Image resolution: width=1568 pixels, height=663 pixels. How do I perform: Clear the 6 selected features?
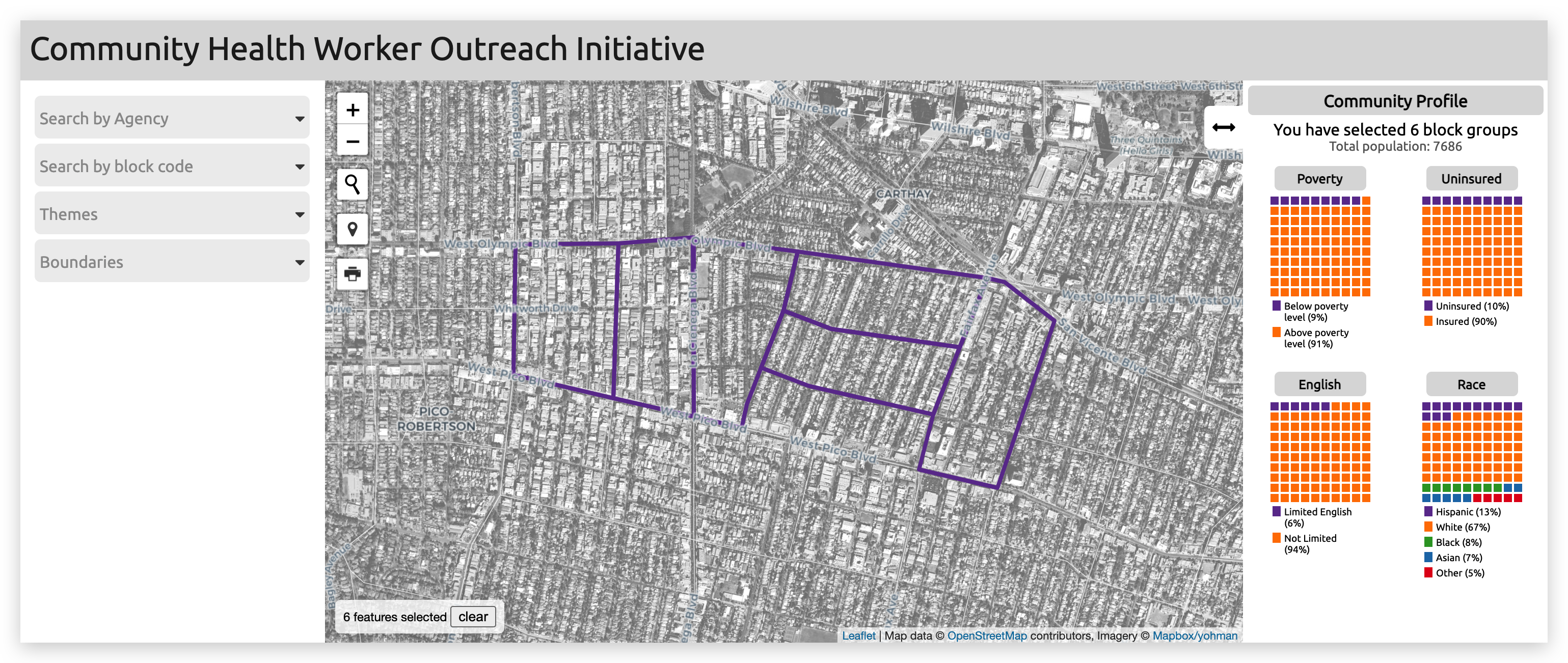pos(473,617)
